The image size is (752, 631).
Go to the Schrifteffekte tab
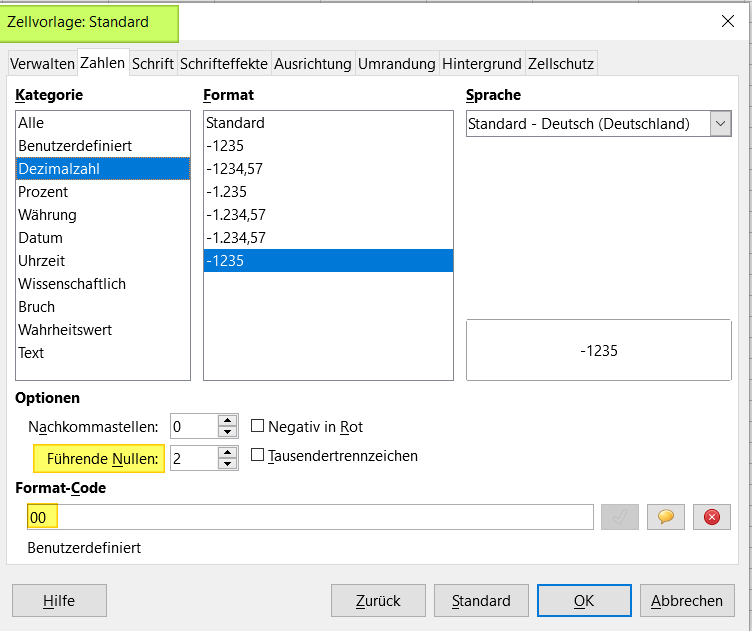(223, 64)
